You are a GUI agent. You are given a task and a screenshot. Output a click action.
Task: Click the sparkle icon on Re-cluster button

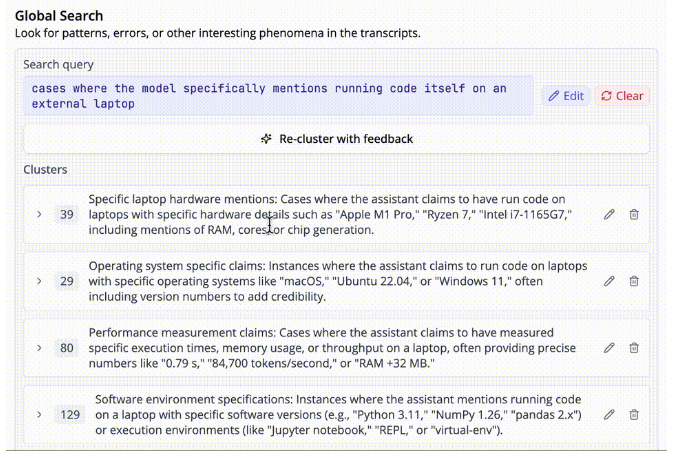pyautogui.click(x=266, y=139)
